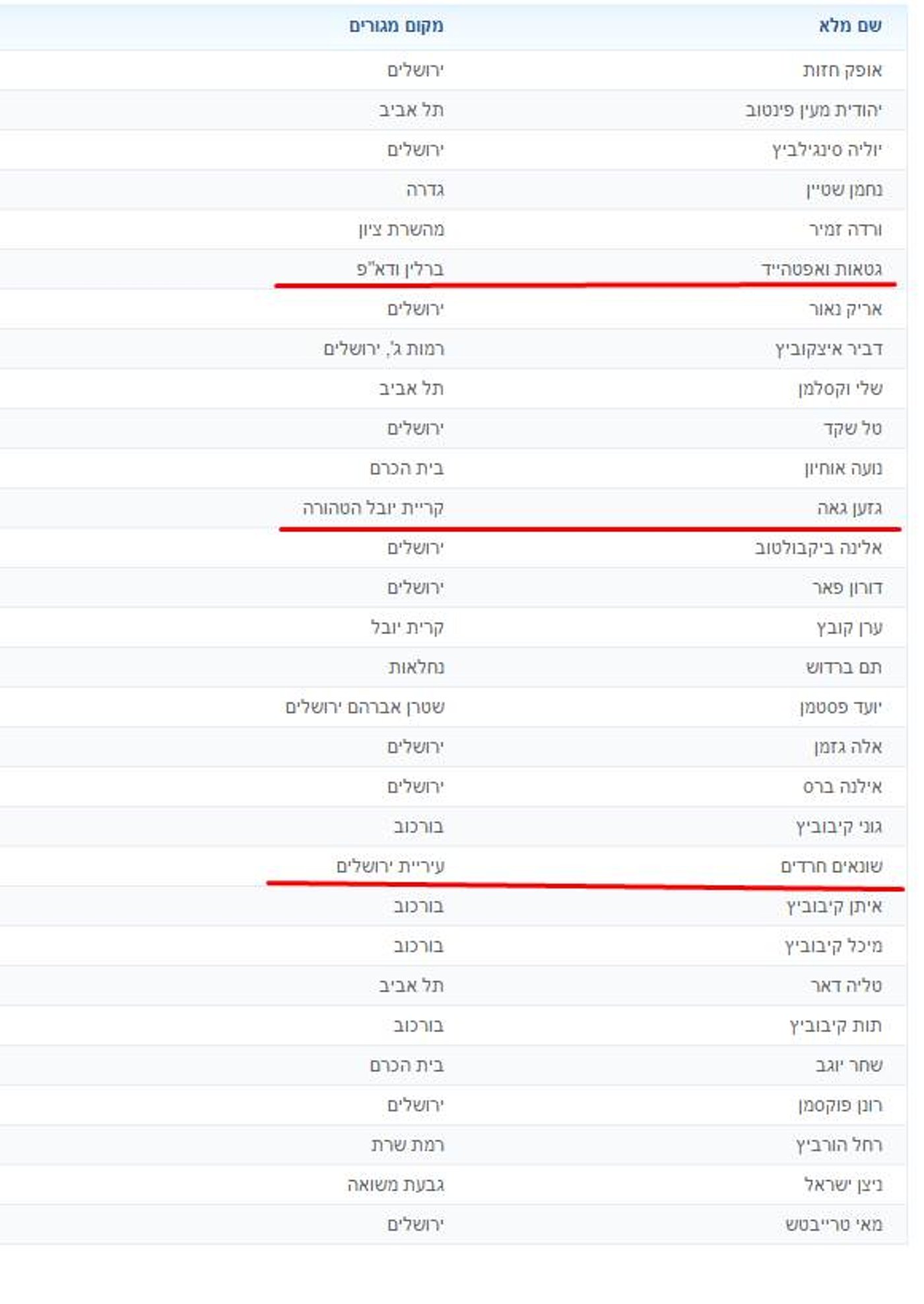Image resolution: width=924 pixels, height=1304 pixels.
Task: Select the last name 'מאי טרייבטש'
Action: (x=834, y=1224)
